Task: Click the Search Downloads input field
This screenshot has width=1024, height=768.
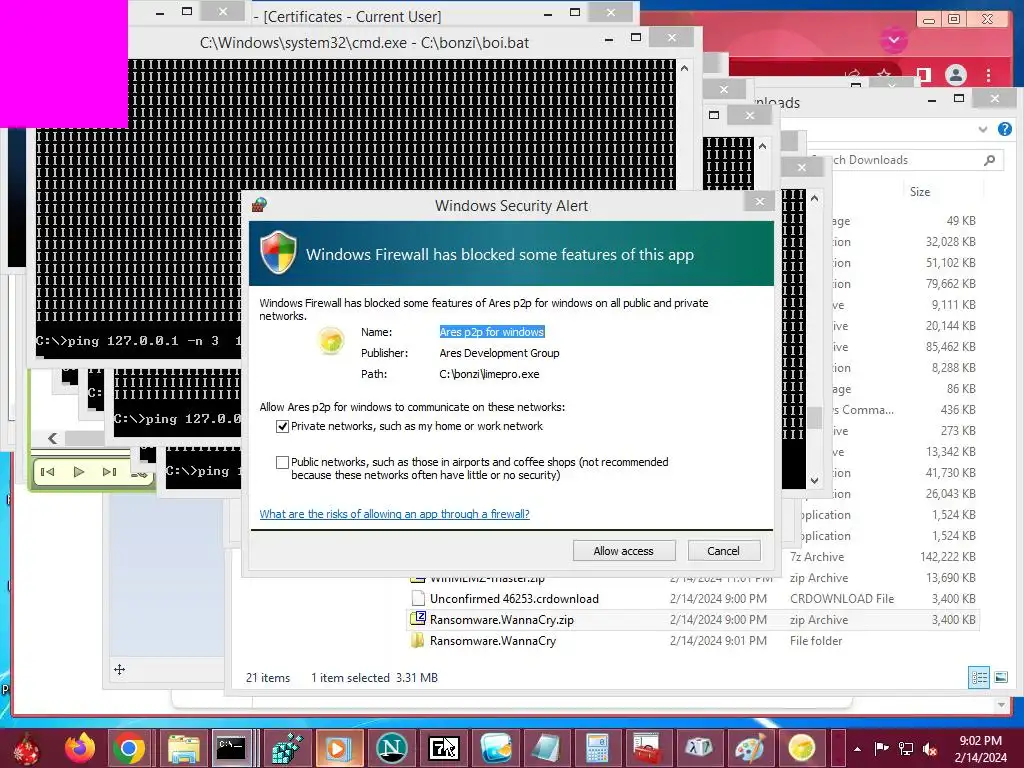Action: pyautogui.click(x=904, y=160)
